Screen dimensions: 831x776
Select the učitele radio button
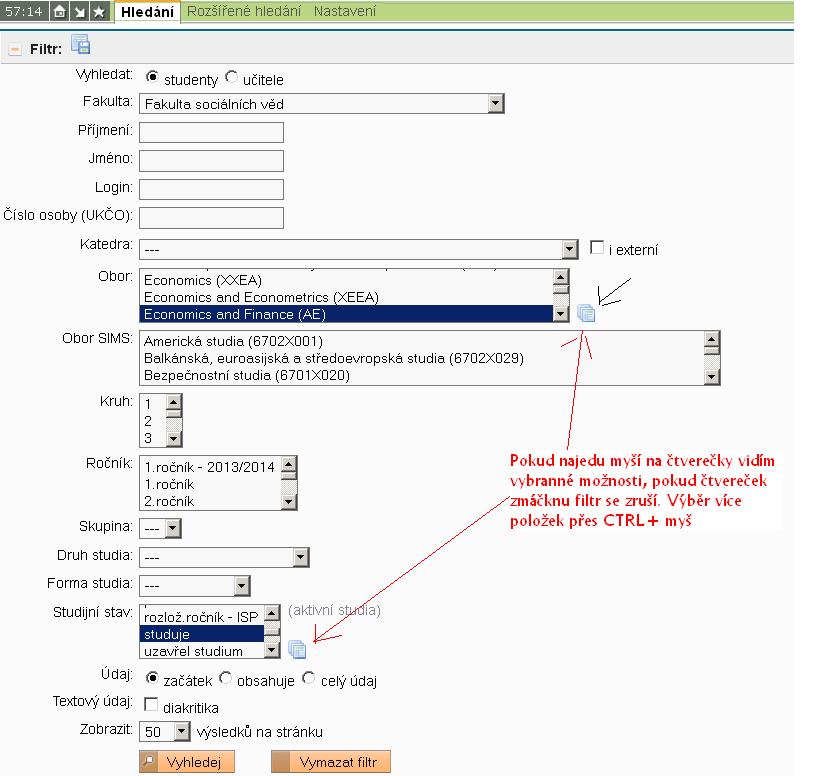231,77
